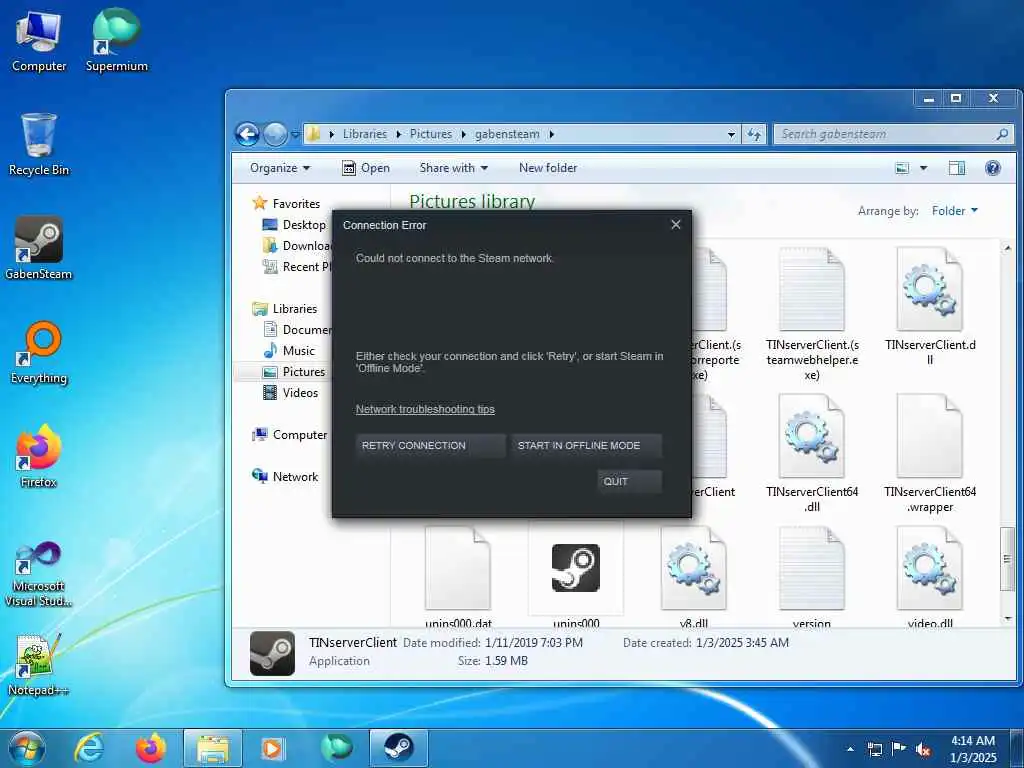Open Explorer Help question mark icon
Screen dimensions: 1024x768
click(993, 168)
